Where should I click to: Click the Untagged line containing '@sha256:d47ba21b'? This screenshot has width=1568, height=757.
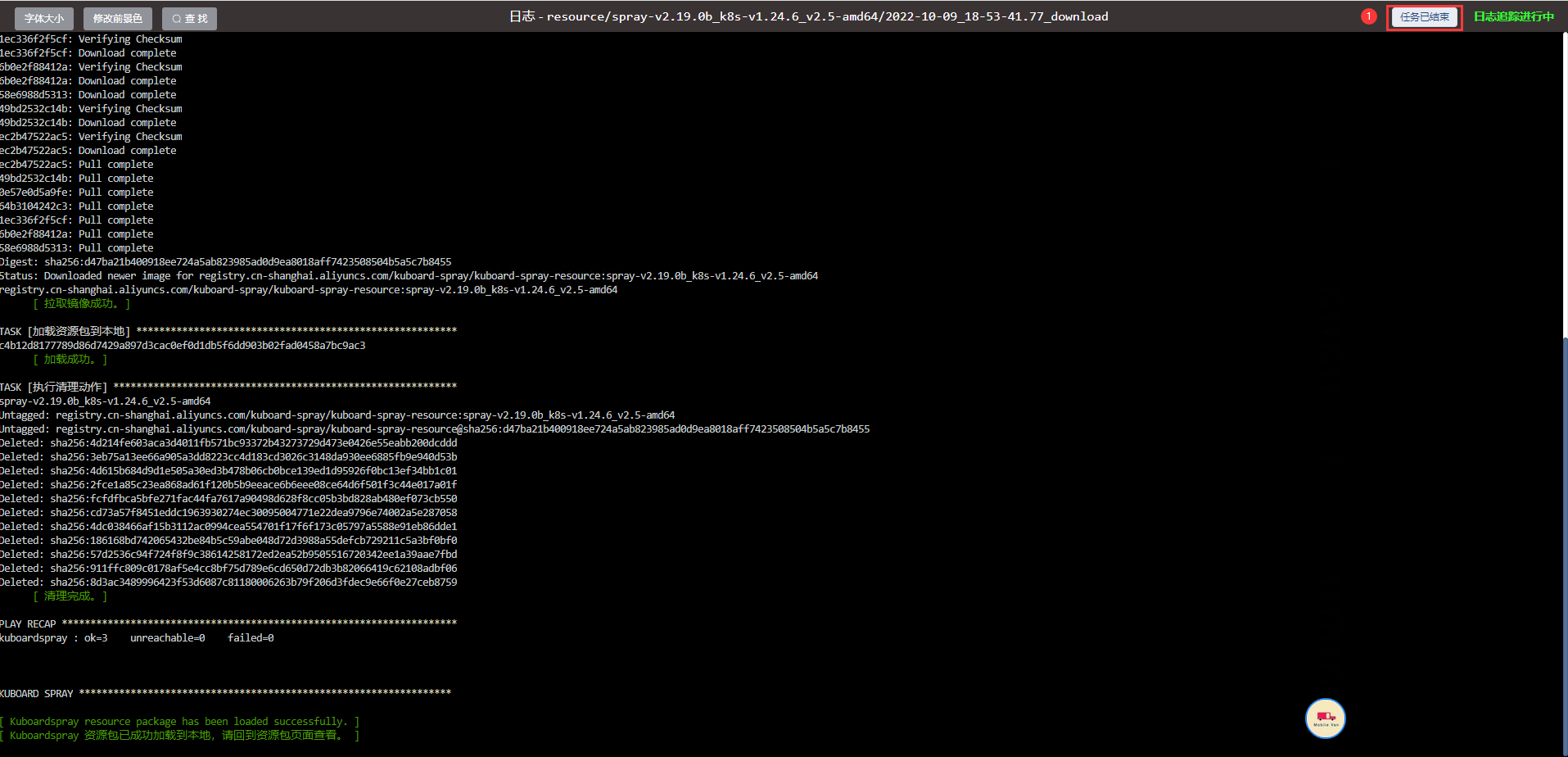435,429
